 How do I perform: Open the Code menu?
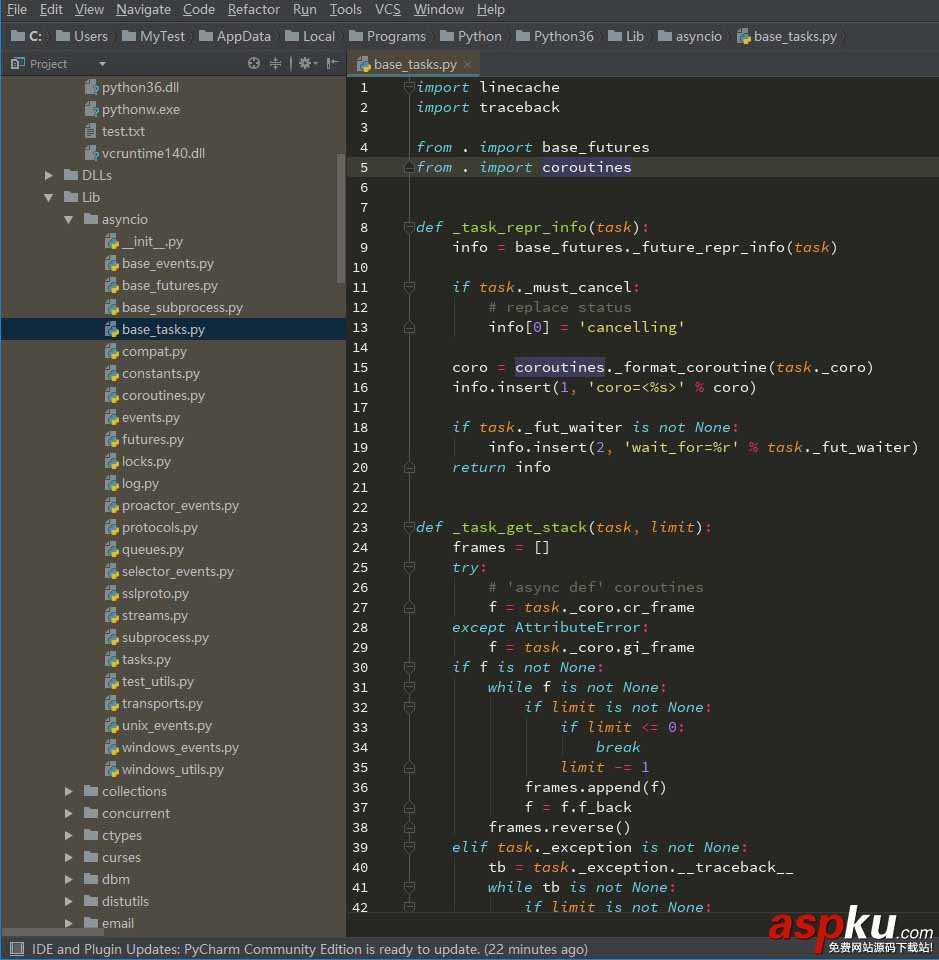(x=199, y=9)
